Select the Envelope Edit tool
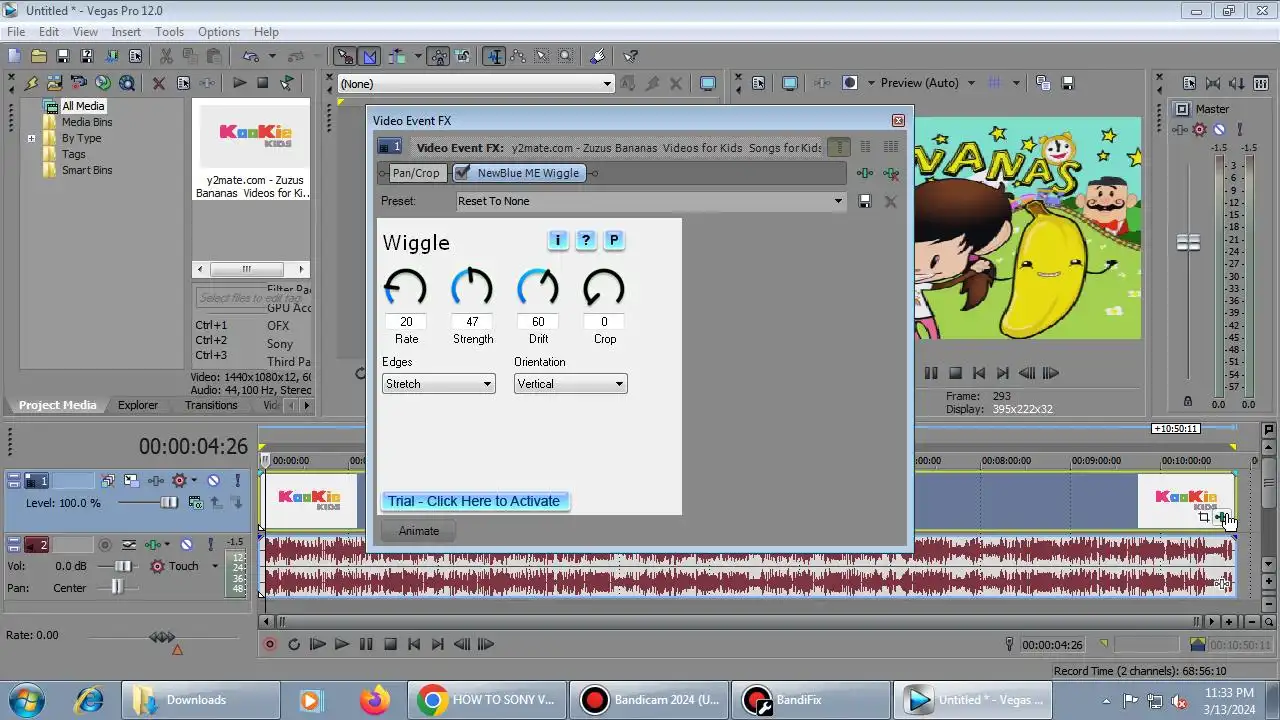Viewport: 1280px width, 720px height. pyautogui.click(x=518, y=57)
